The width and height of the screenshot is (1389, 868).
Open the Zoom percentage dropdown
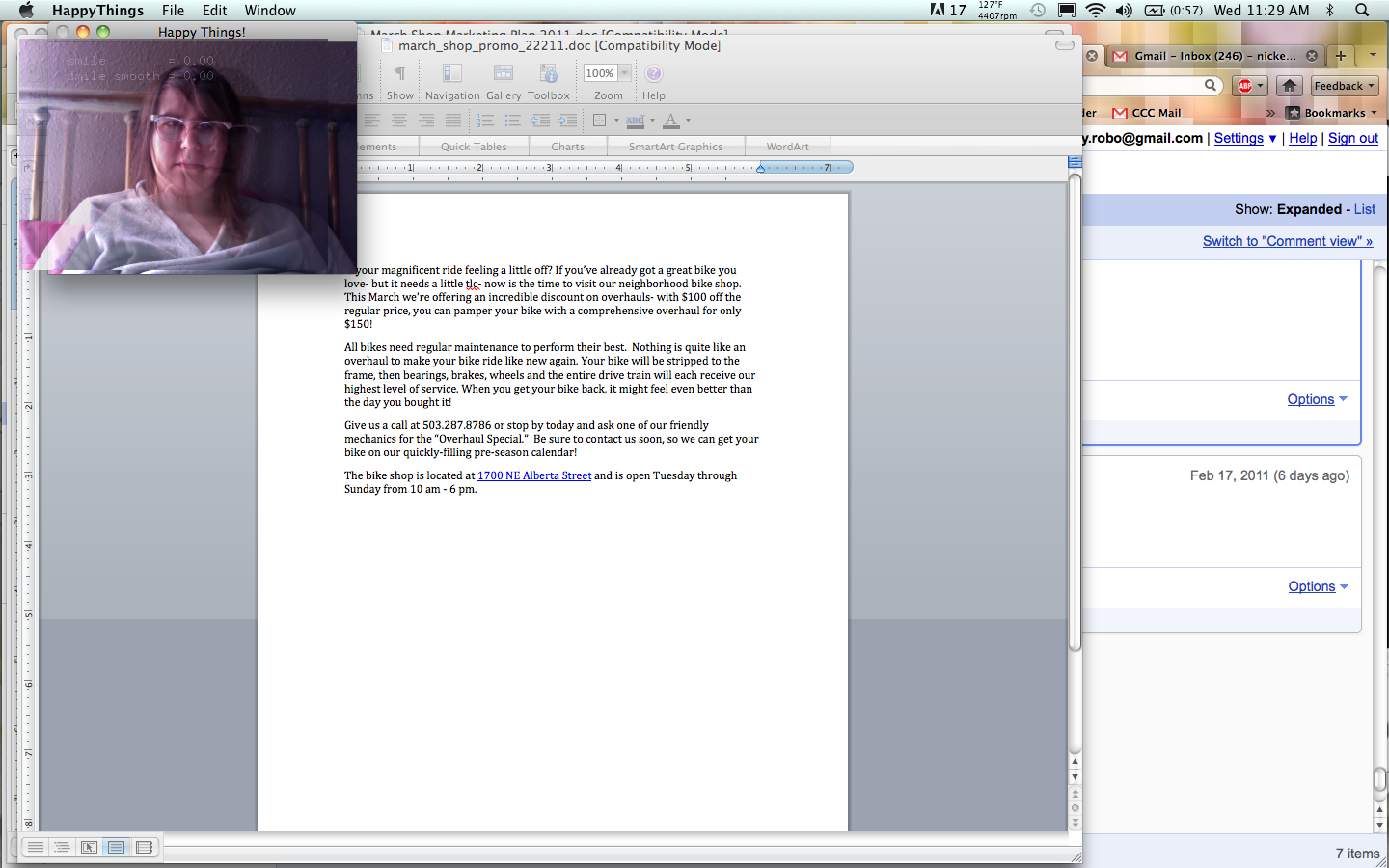(x=625, y=73)
